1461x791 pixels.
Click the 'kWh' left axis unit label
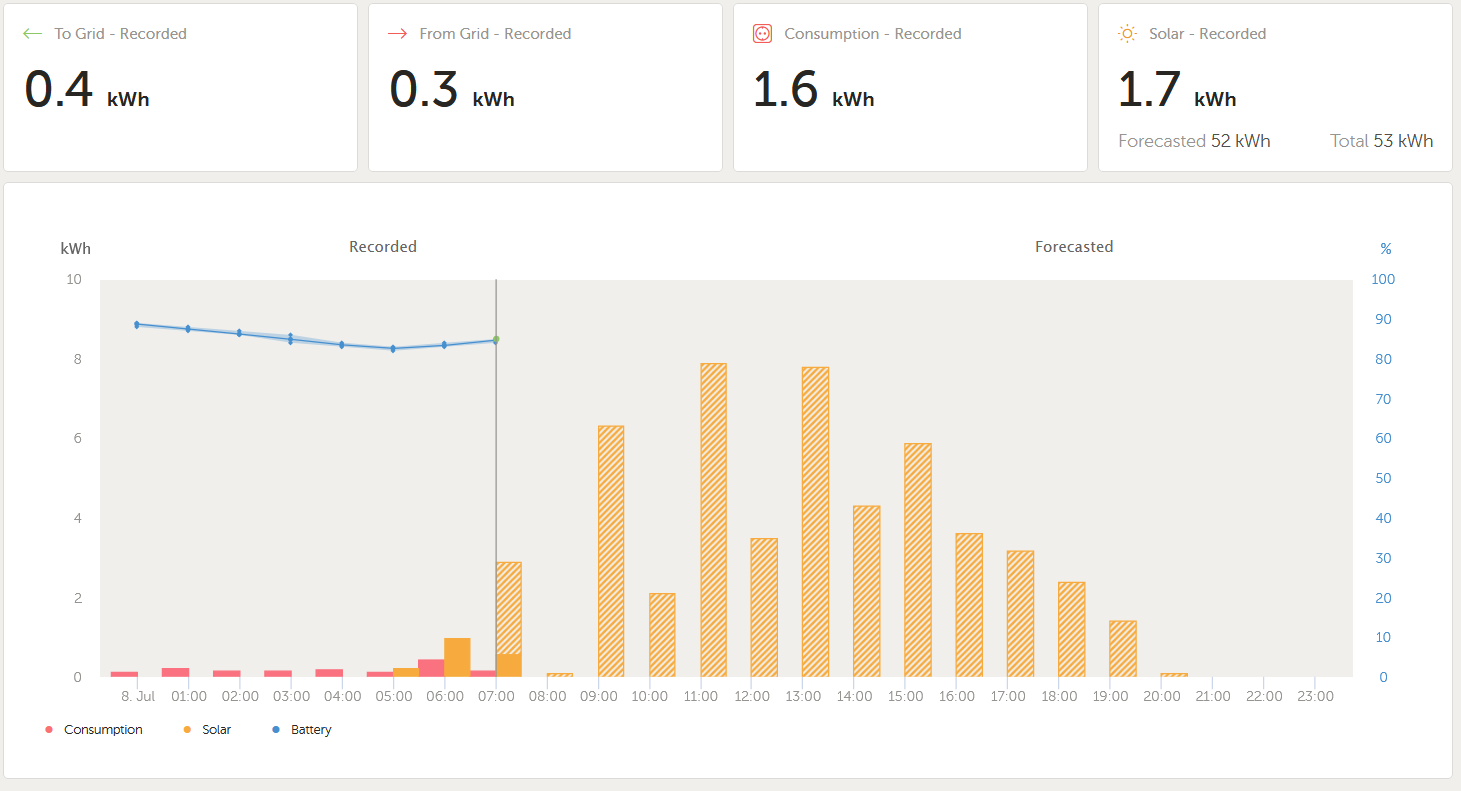[76, 249]
